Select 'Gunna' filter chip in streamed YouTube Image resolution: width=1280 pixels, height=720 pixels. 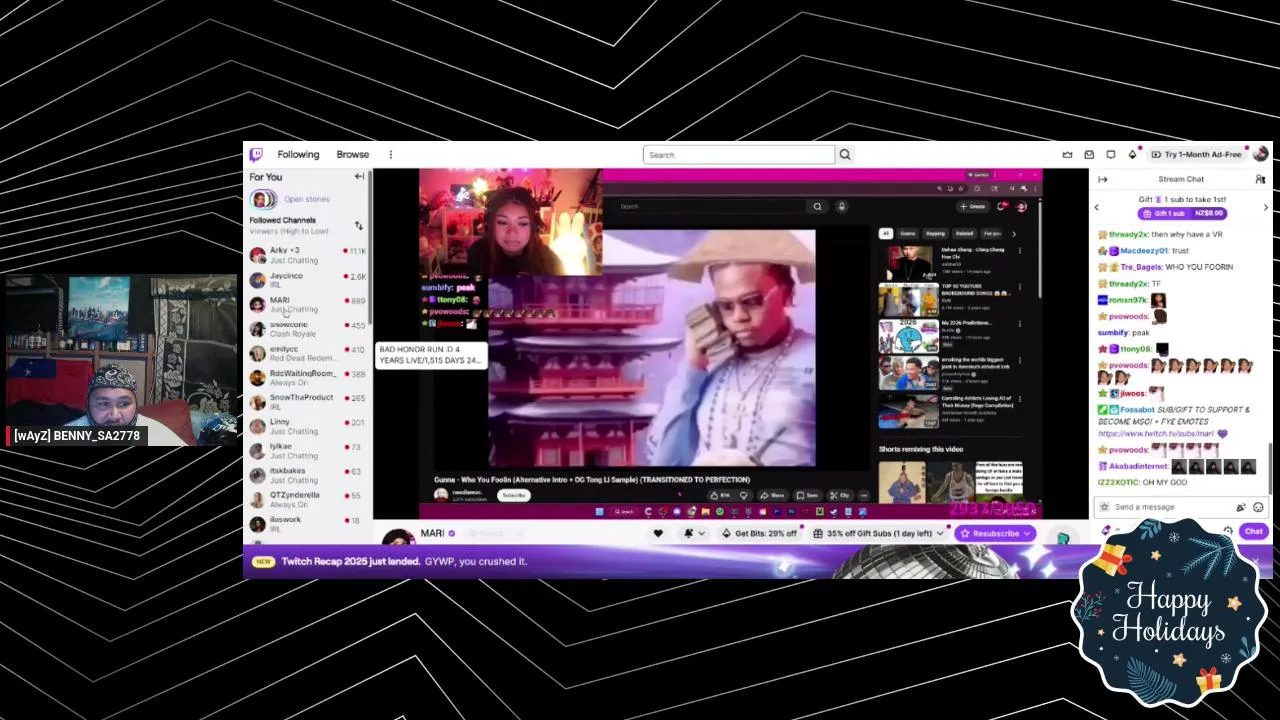(x=907, y=233)
